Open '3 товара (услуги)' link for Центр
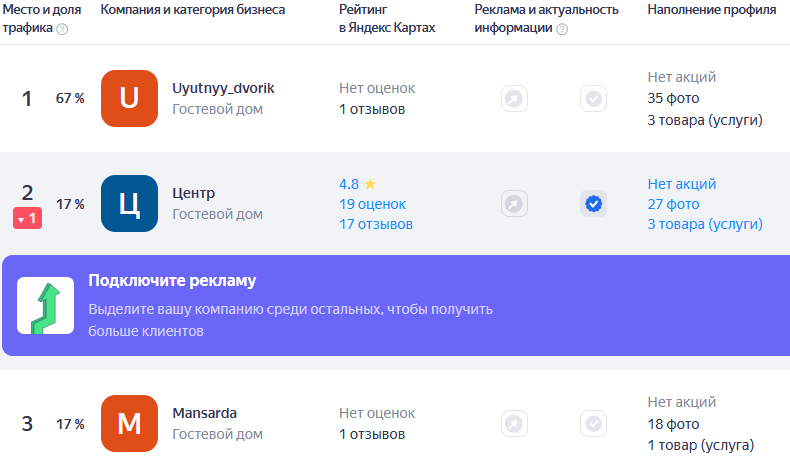Image resolution: width=790 pixels, height=470 pixels. [x=705, y=224]
